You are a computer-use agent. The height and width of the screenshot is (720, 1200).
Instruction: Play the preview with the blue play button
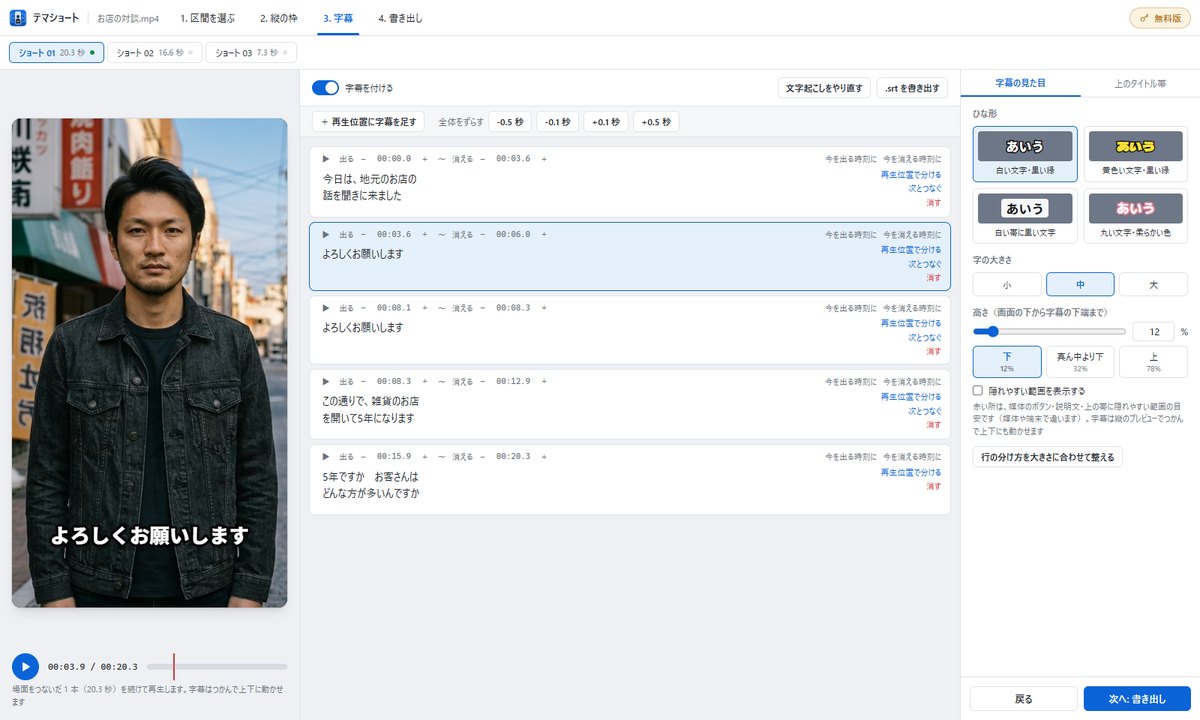(x=25, y=666)
